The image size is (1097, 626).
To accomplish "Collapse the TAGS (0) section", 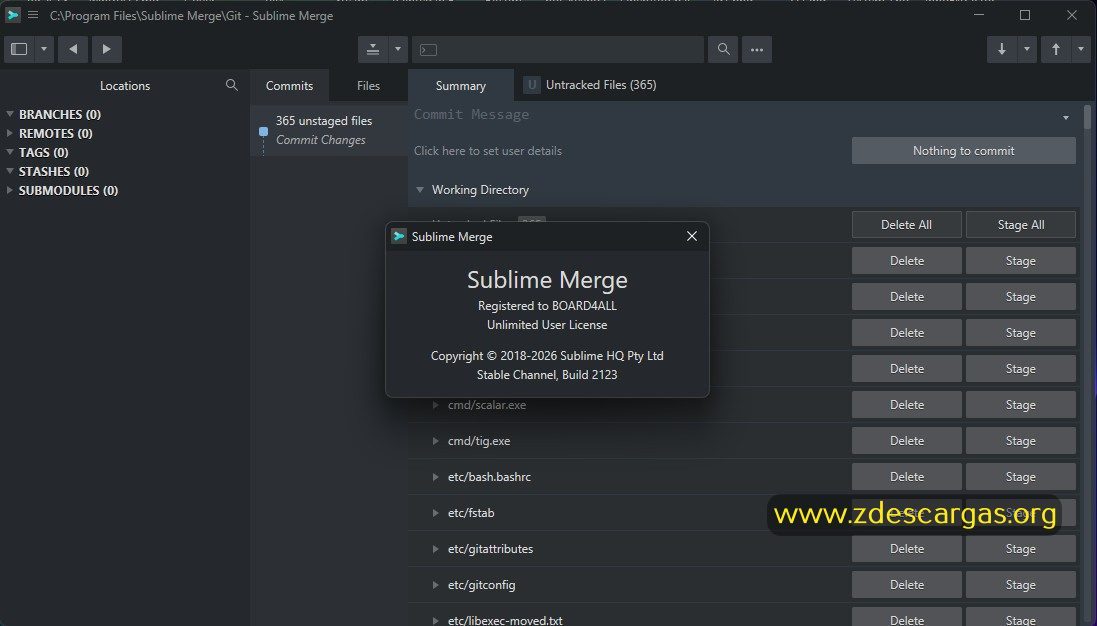I will click(x=10, y=152).
